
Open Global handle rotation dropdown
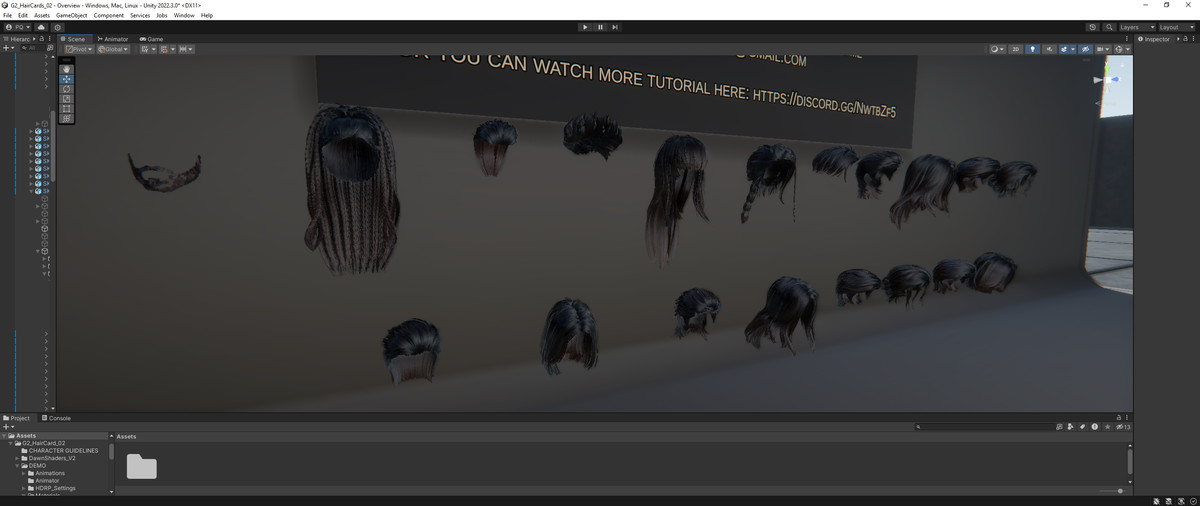pyautogui.click(x=113, y=49)
